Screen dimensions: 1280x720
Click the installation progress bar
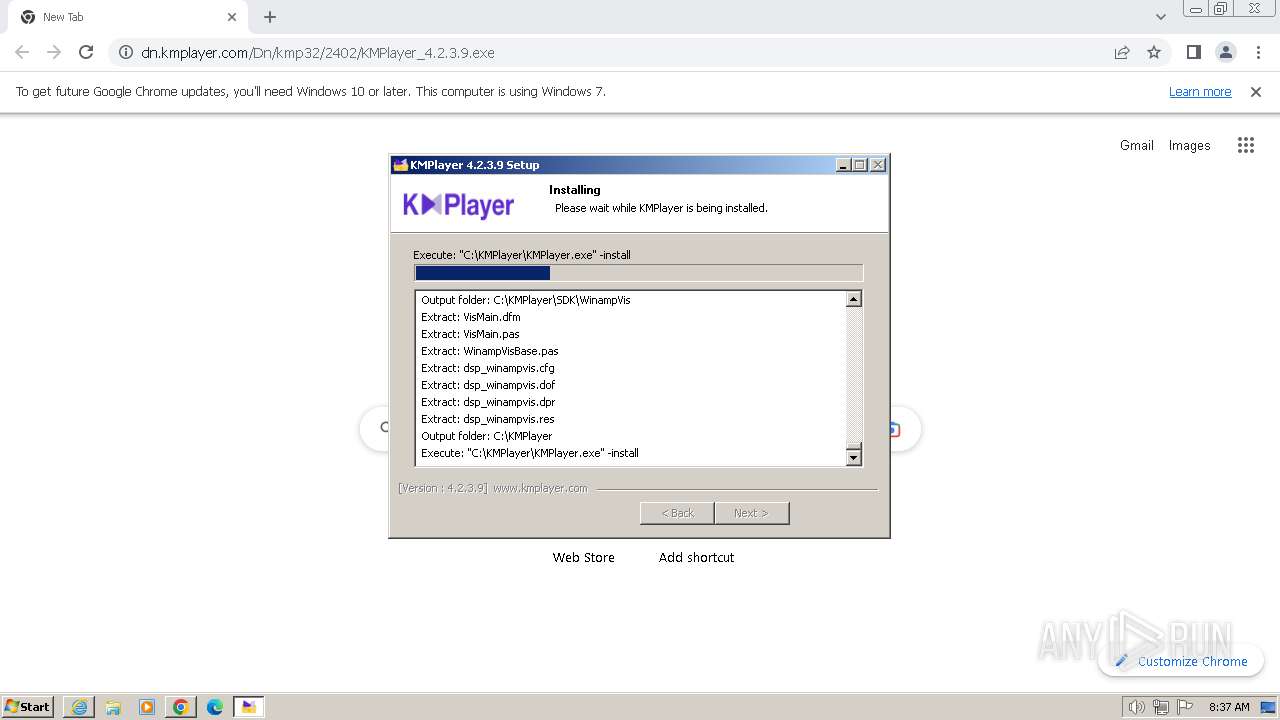point(638,273)
